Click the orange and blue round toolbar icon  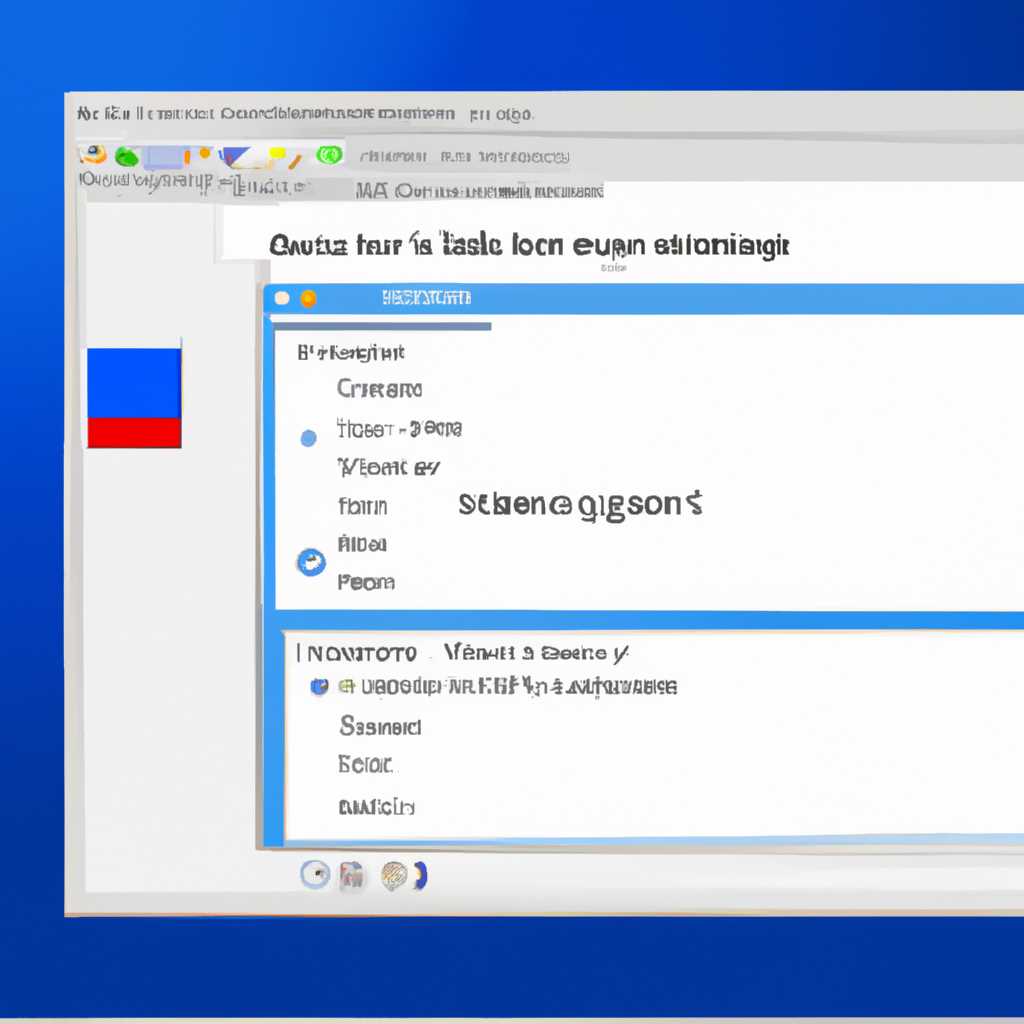[x=93, y=154]
